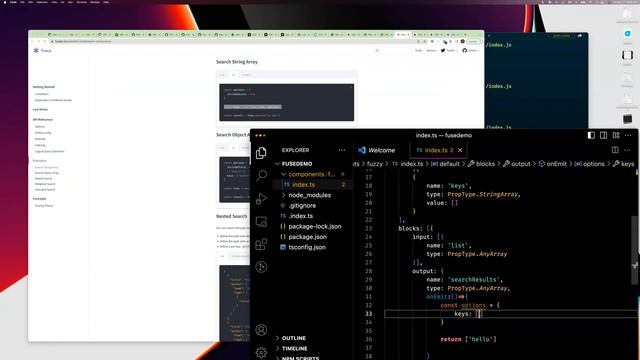Open Run and Debug in VS Code activity bar
Screen dimensions: 640x360
pyautogui.click(x=261, y=199)
